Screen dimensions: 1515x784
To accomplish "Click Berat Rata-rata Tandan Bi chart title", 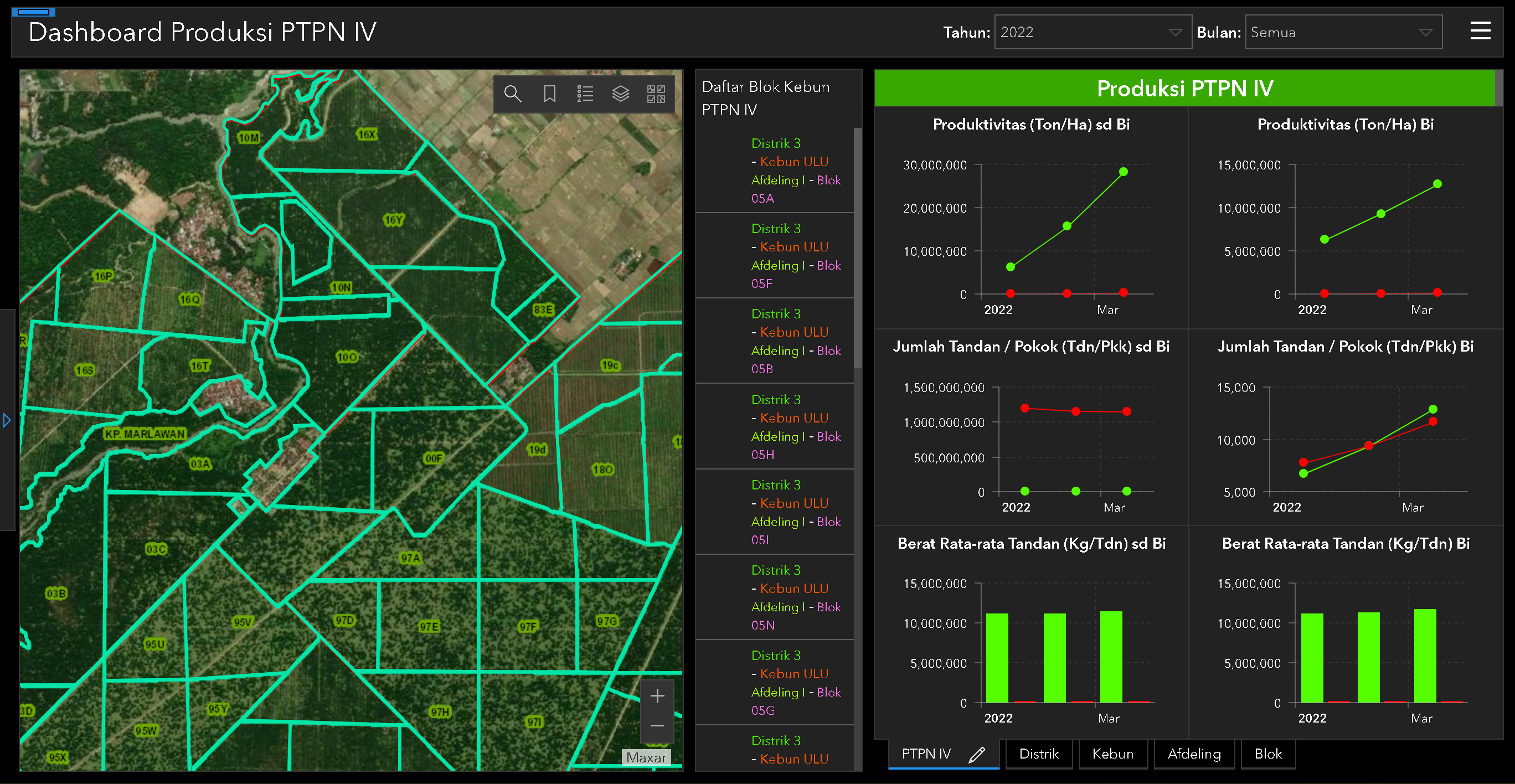I will coord(1346,544).
